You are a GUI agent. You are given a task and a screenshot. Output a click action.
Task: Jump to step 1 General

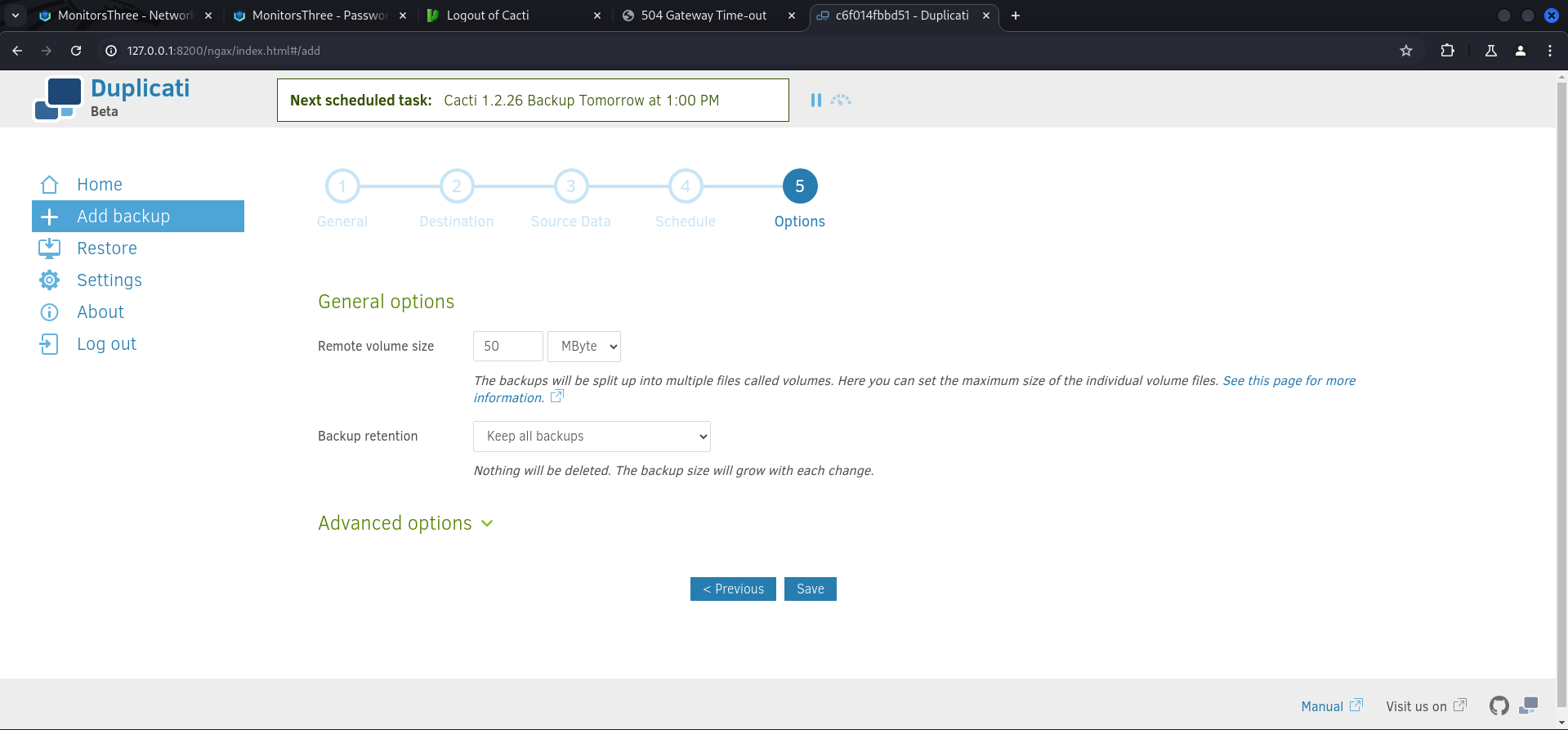click(342, 186)
